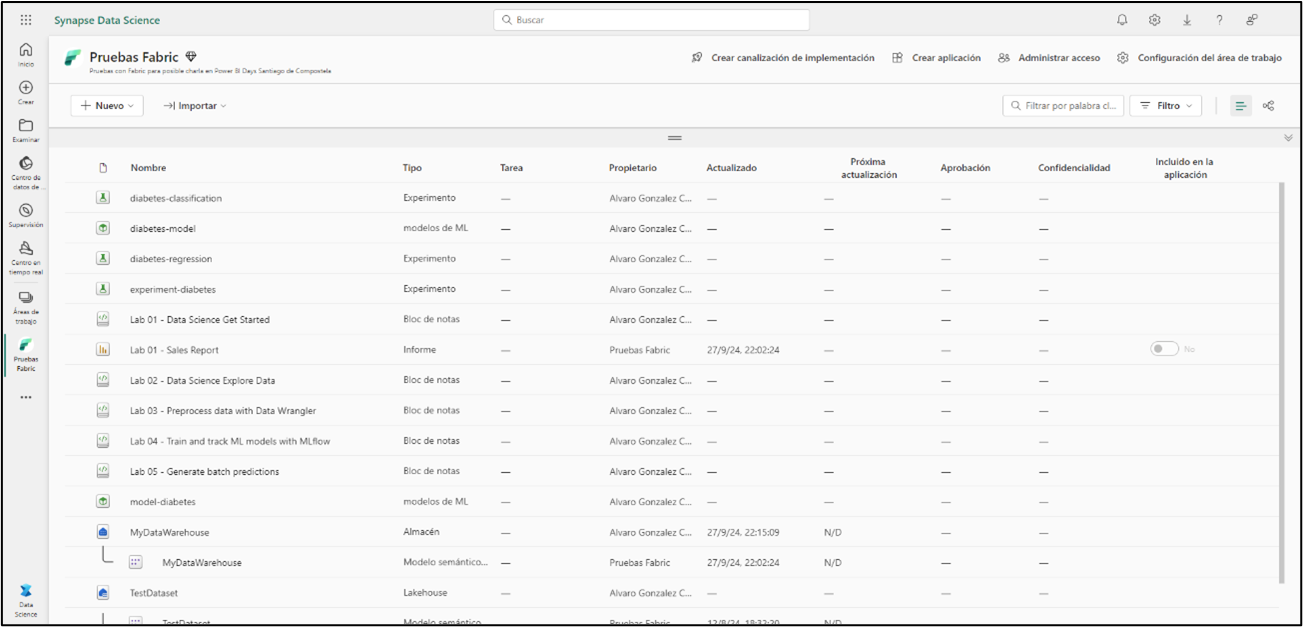The width and height of the screenshot is (1303, 627).
Task: Open Lab 03 - Preprocess data with Data Wrangler
Action: (223, 411)
